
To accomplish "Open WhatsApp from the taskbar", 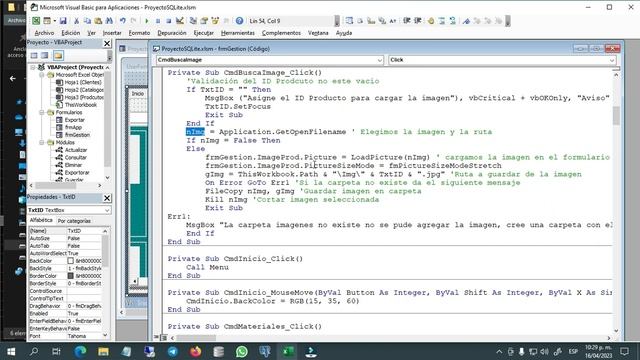I will click(242, 351).
